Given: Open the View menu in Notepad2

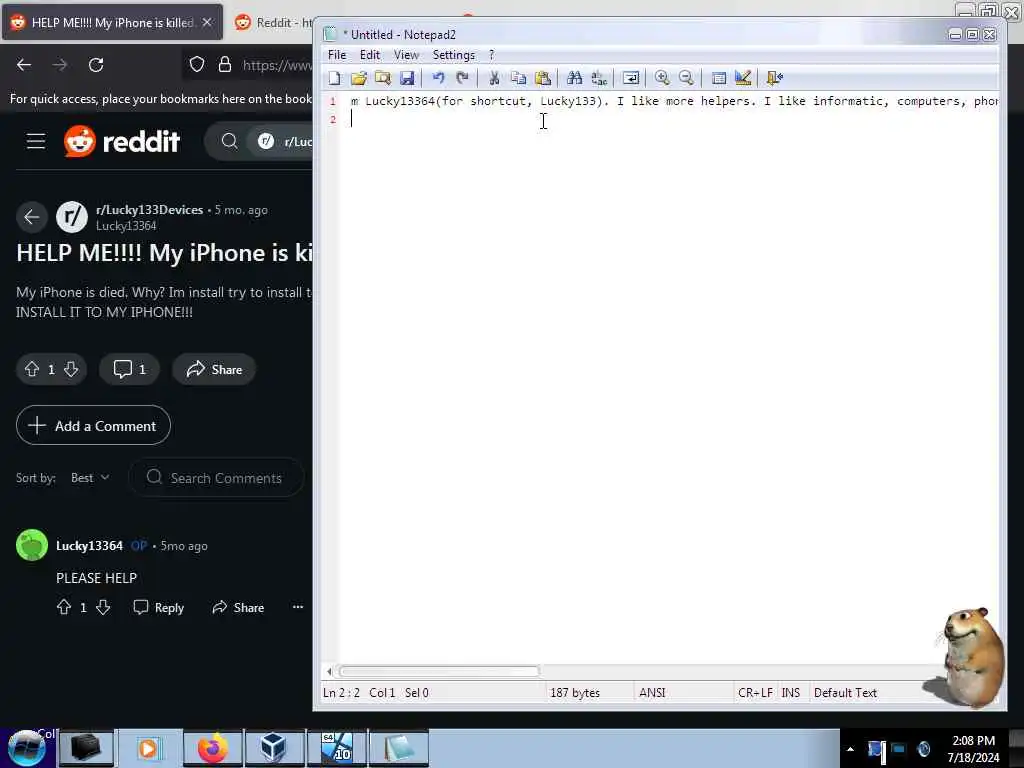Looking at the screenshot, I should pyautogui.click(x=406, y=55).
